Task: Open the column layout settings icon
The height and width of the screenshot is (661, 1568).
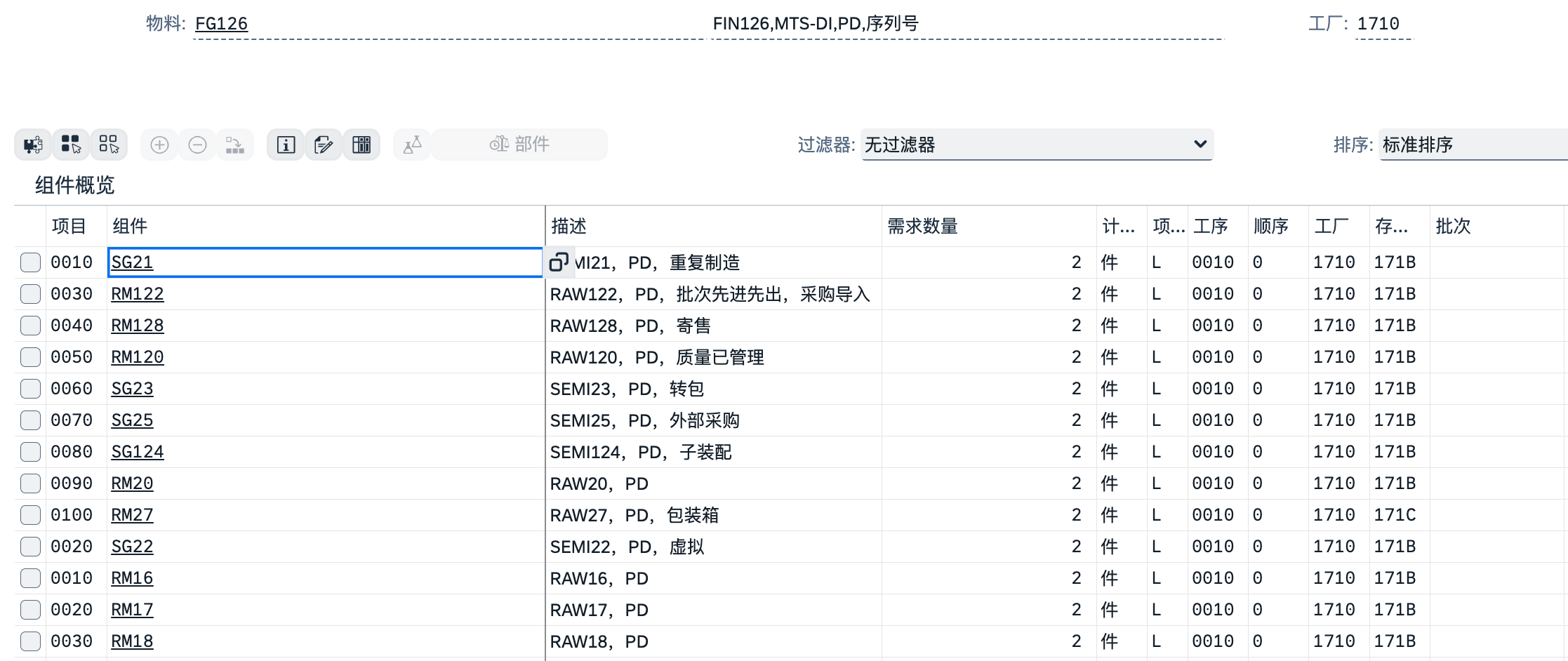Action: point(361,145)
